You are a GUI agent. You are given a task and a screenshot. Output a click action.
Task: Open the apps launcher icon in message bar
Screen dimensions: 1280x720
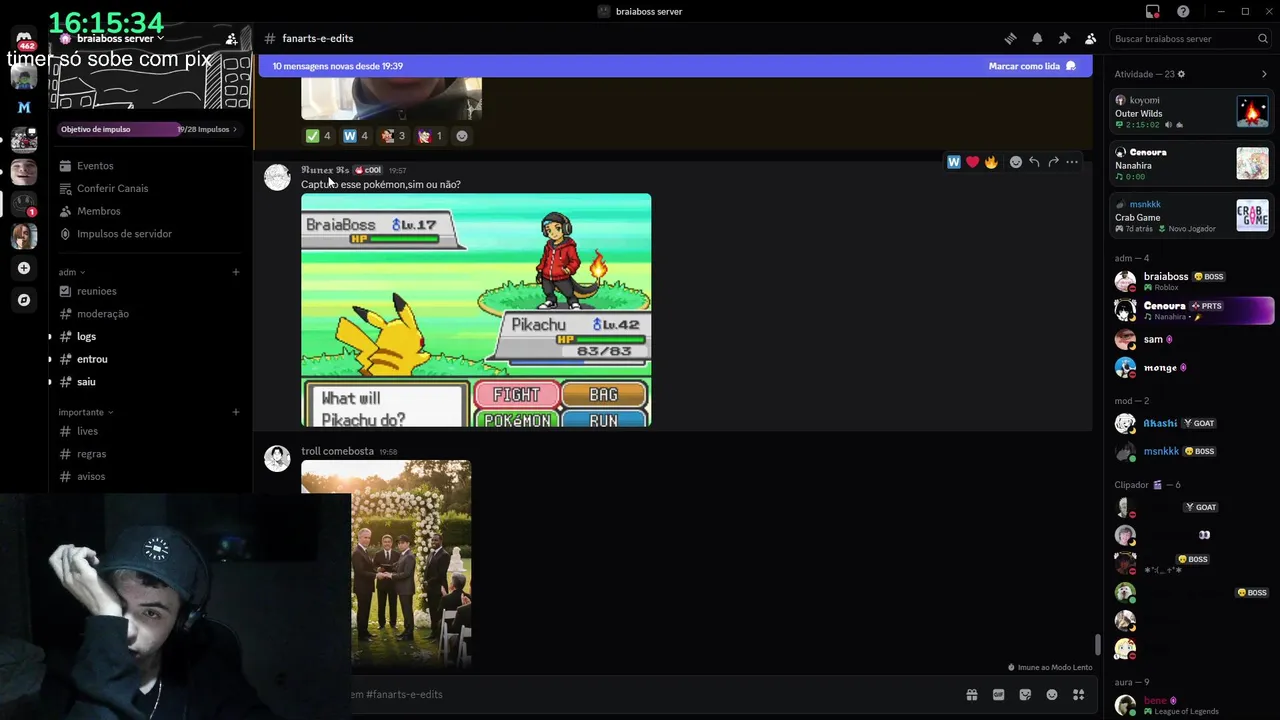1078,695
